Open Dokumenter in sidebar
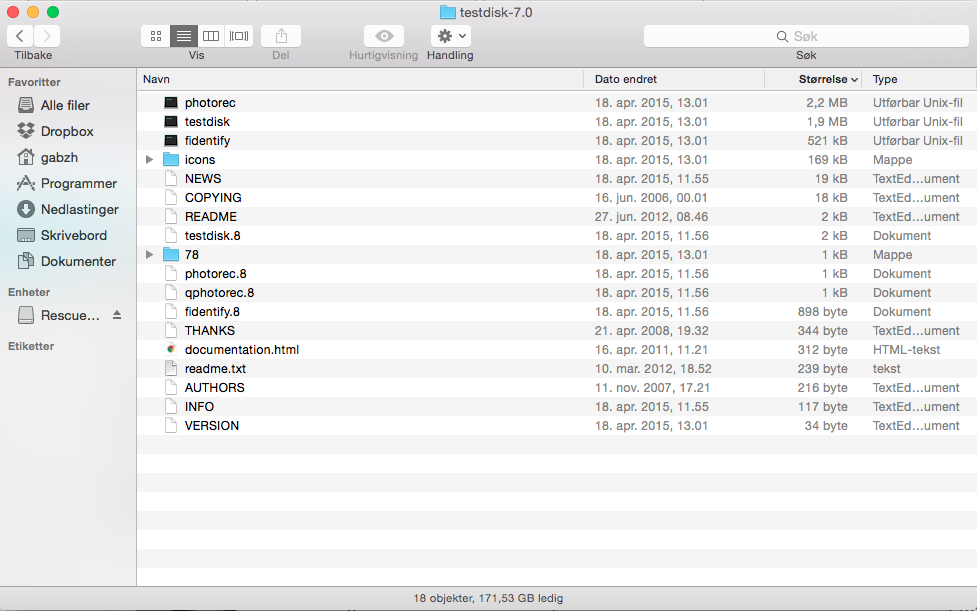This screenshot has height=611, width=977. point(78,262)
